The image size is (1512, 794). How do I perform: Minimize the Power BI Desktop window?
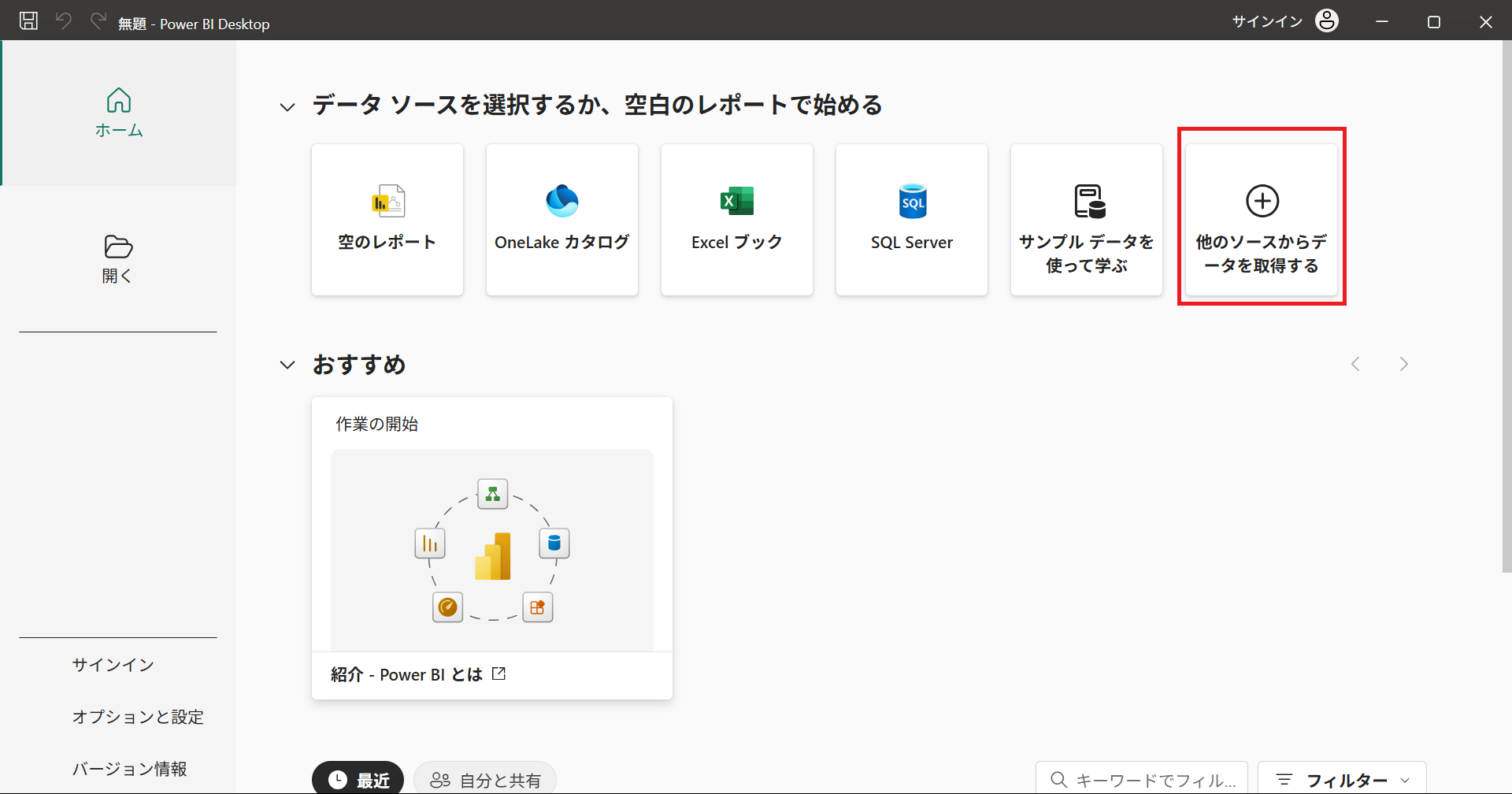1382,21
